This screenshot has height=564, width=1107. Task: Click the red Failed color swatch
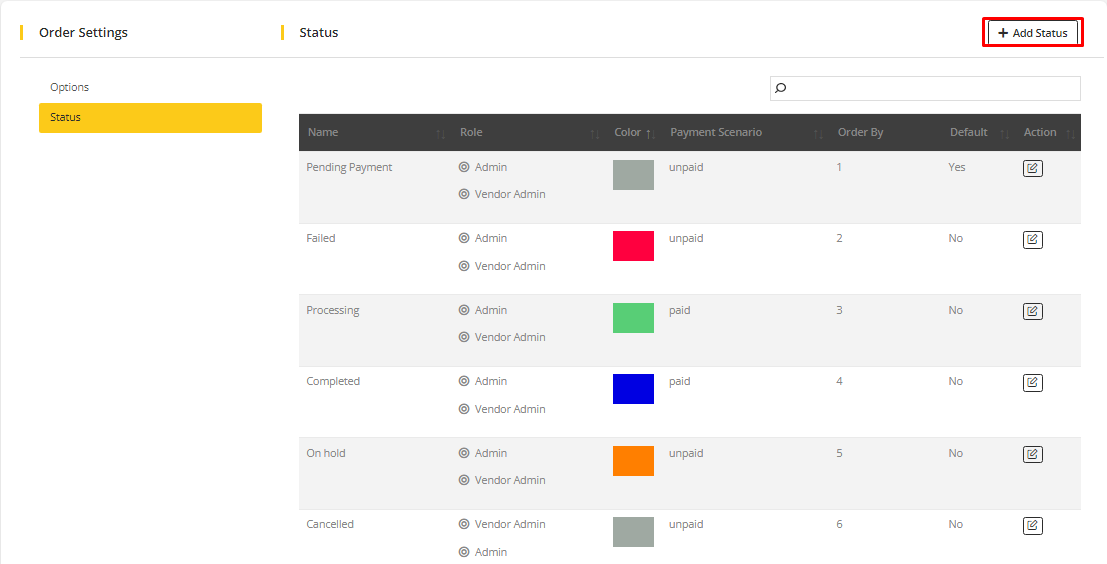[633, 246]
